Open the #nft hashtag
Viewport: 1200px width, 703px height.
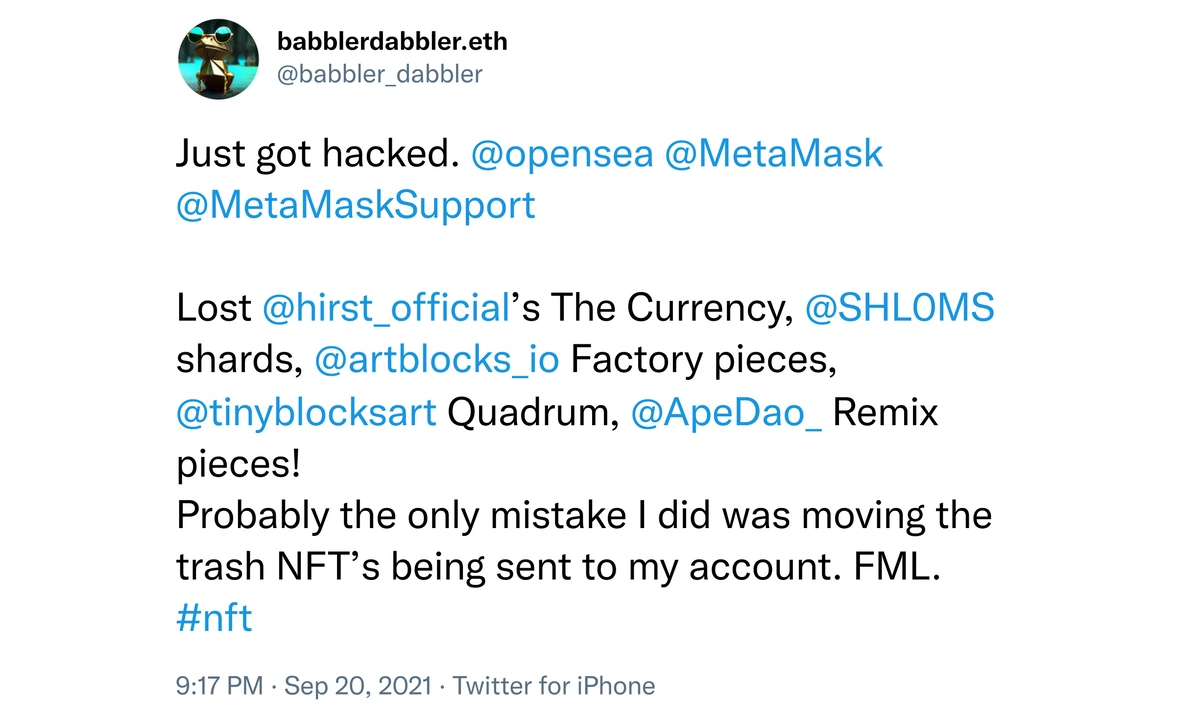tap(214, 617)
